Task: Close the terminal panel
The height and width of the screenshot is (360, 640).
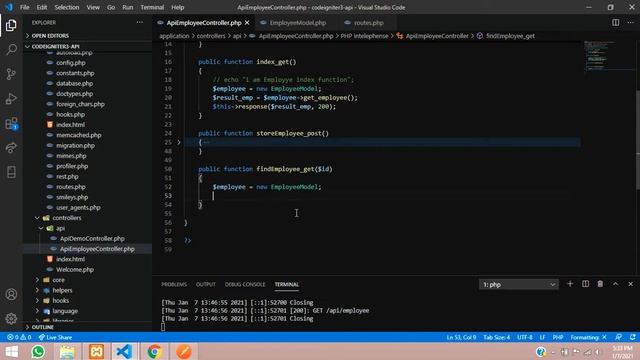Action: (631, 284)
